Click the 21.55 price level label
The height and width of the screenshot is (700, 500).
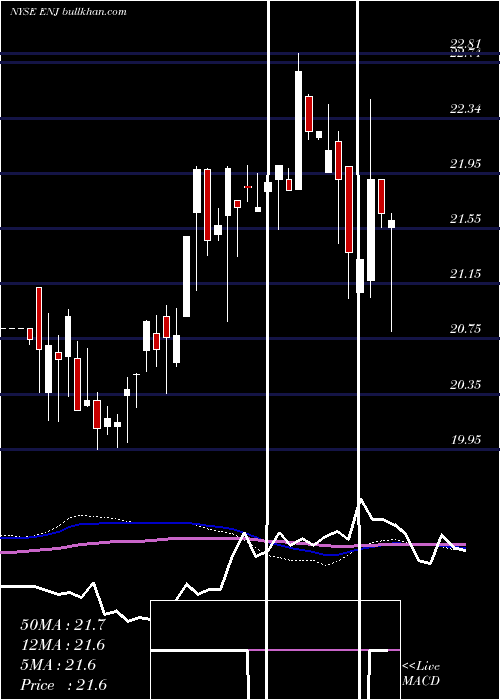(x=466, y=219)
